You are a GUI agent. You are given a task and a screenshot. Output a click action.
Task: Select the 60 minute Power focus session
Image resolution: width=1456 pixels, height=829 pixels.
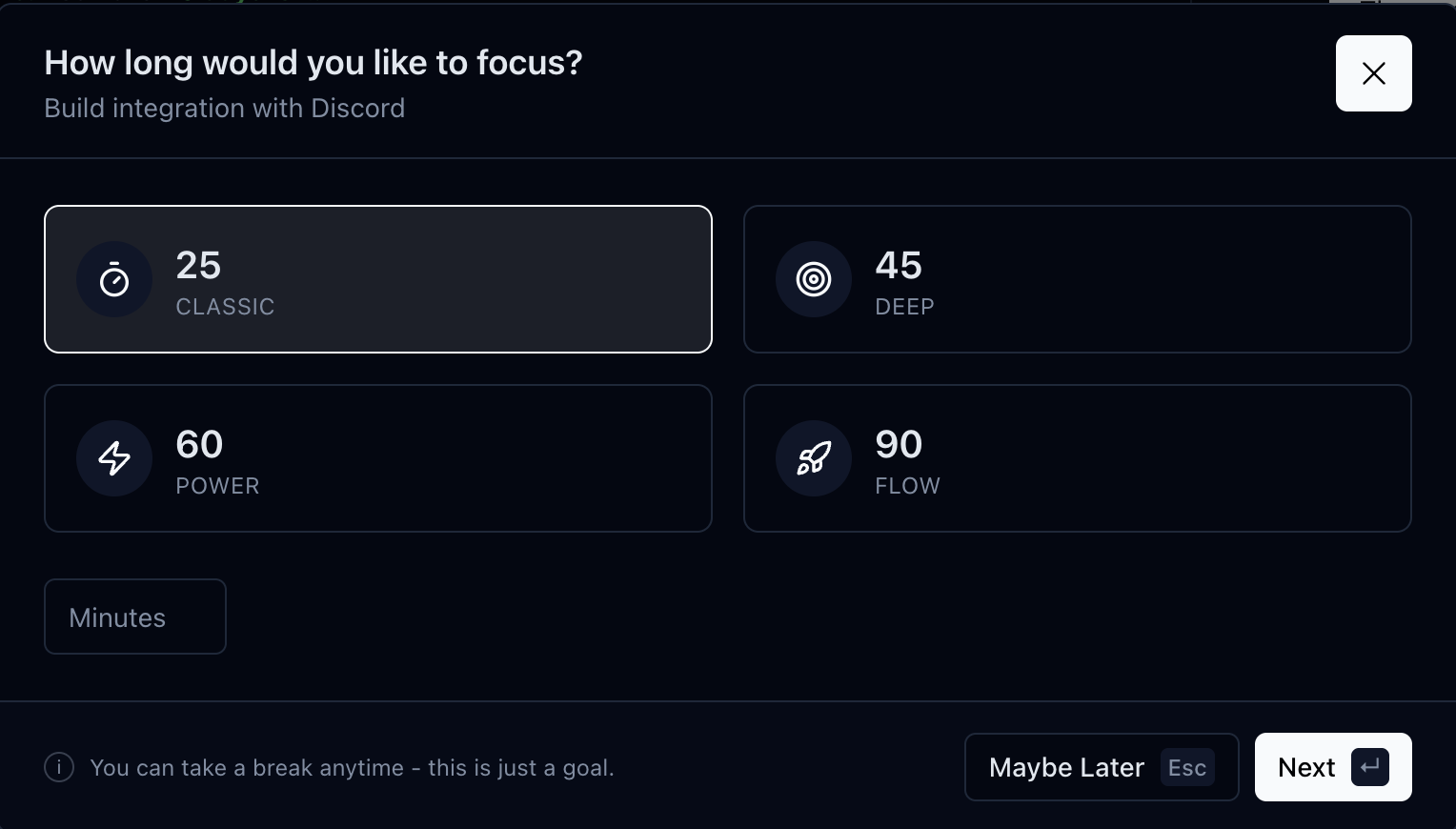click(x=378, y=458)
